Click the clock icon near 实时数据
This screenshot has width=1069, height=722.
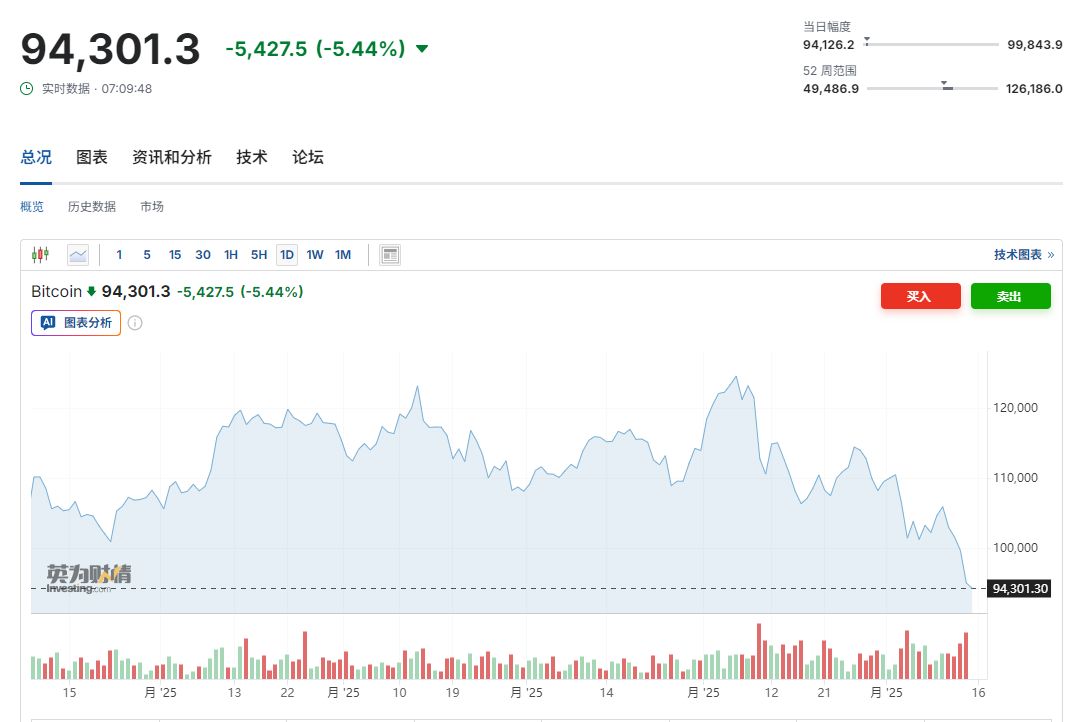click(27, 88)
